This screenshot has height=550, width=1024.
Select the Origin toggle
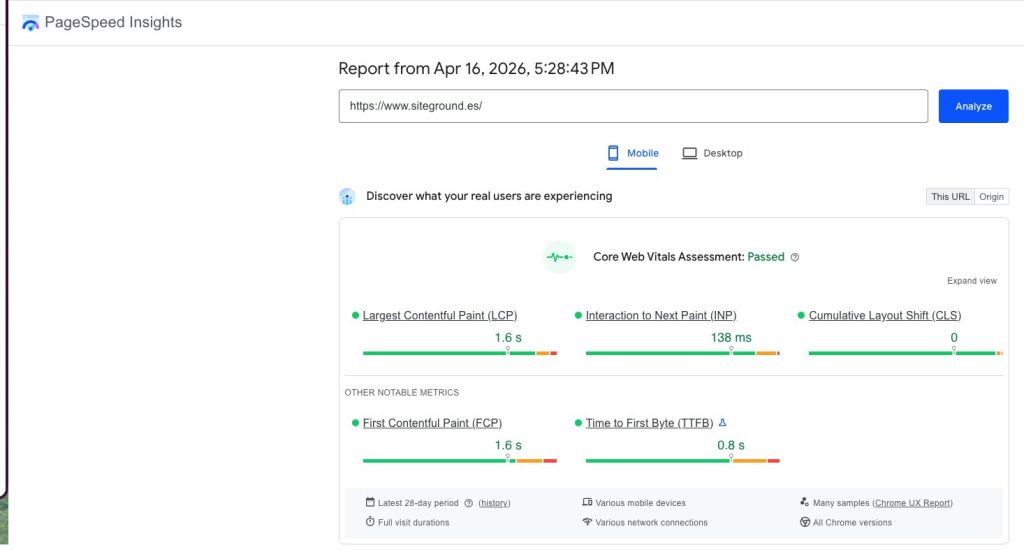991,197
